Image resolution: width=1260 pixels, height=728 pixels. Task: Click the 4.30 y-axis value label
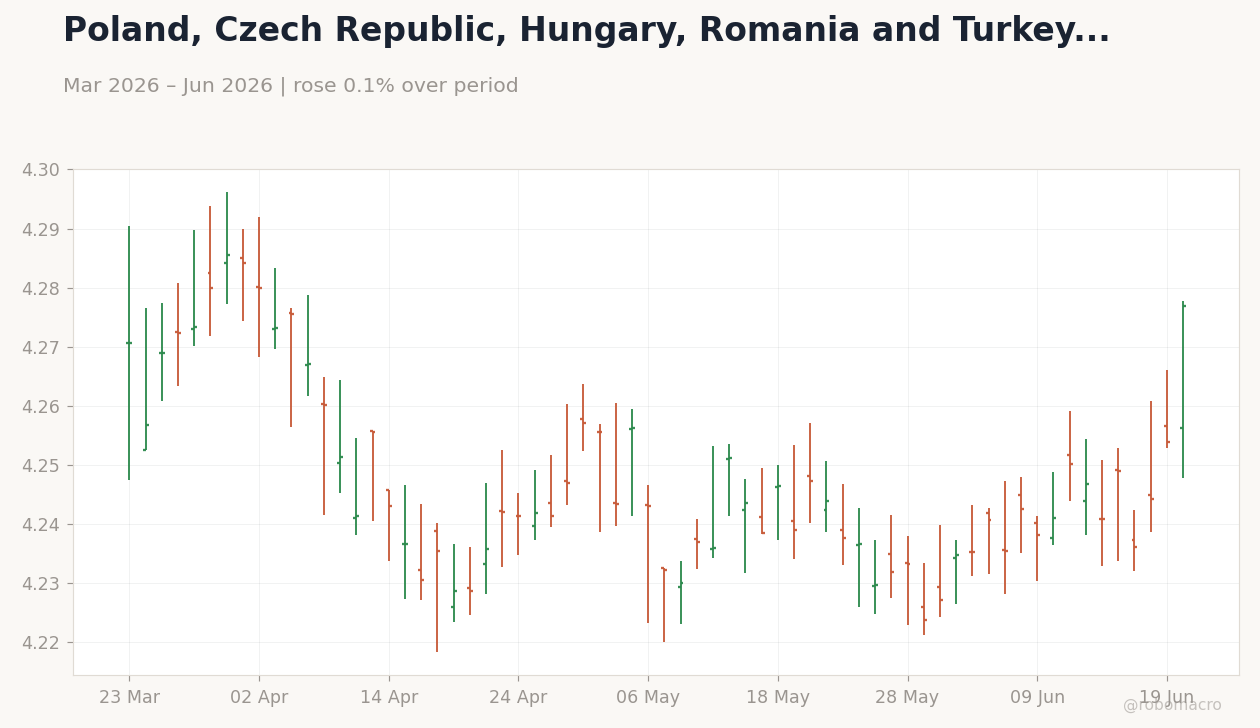[41, 170]
